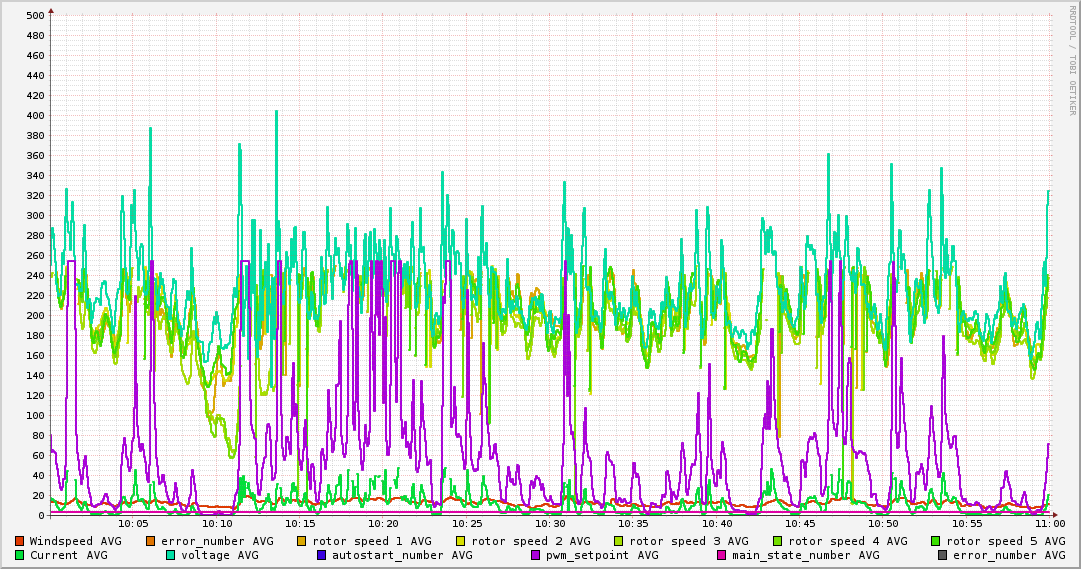
Task: Select the purple pwm_setpoint AVG swatch
Action: tap(536, 555)
